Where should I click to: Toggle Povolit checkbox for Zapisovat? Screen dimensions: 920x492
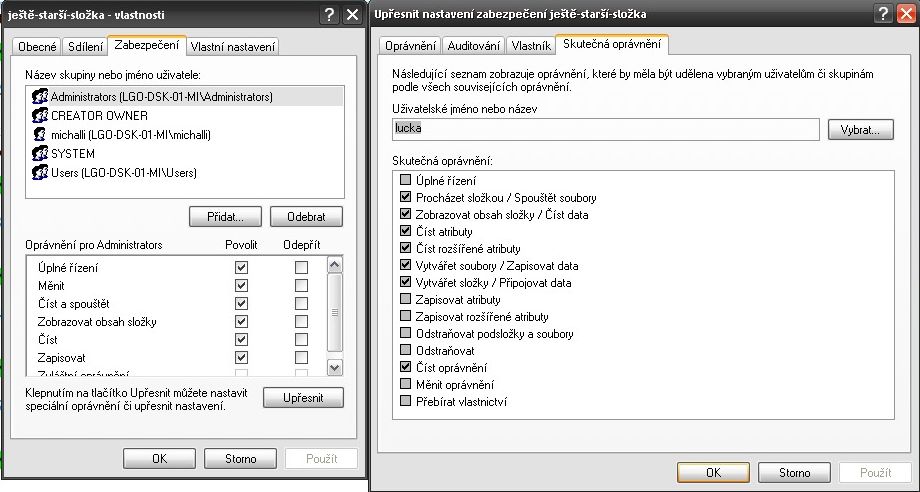pyautogui.click(x=241, y=358)
